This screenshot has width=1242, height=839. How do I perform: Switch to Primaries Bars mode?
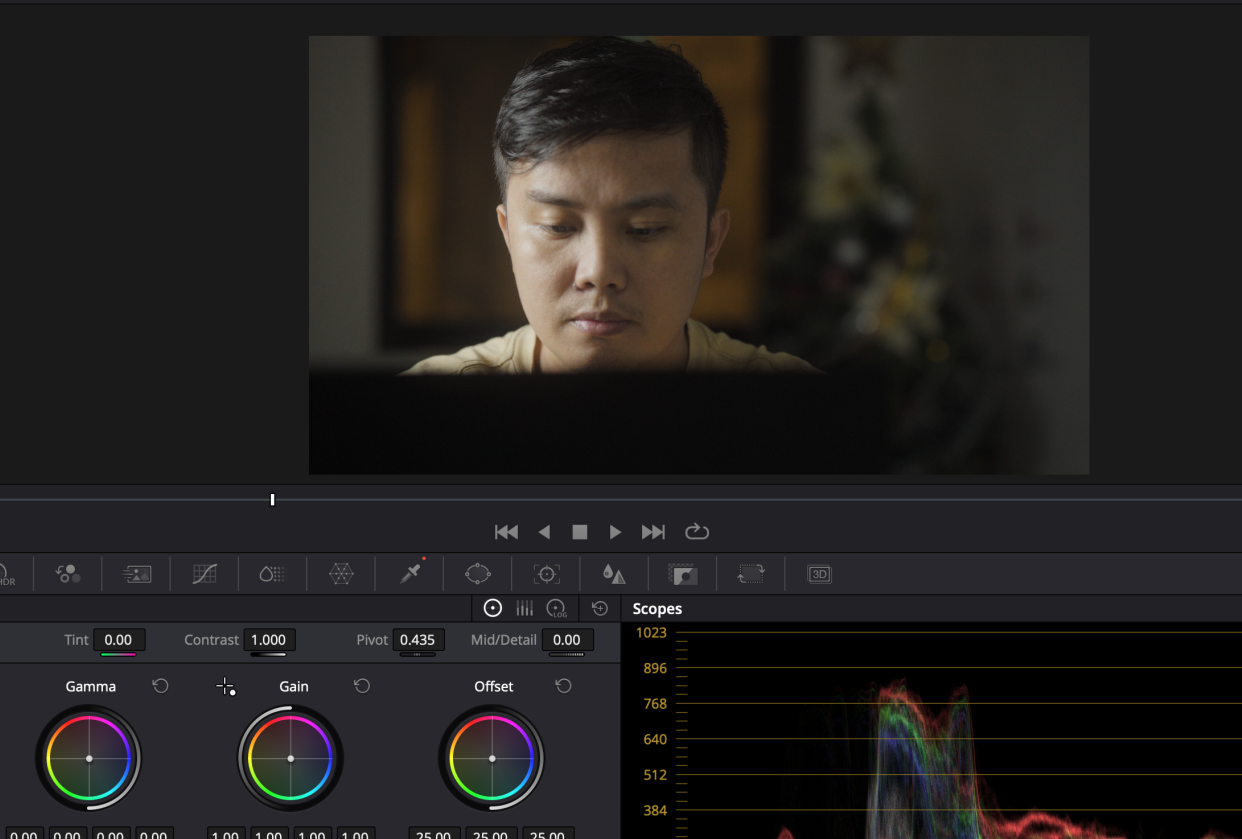(x=524, y=608)
